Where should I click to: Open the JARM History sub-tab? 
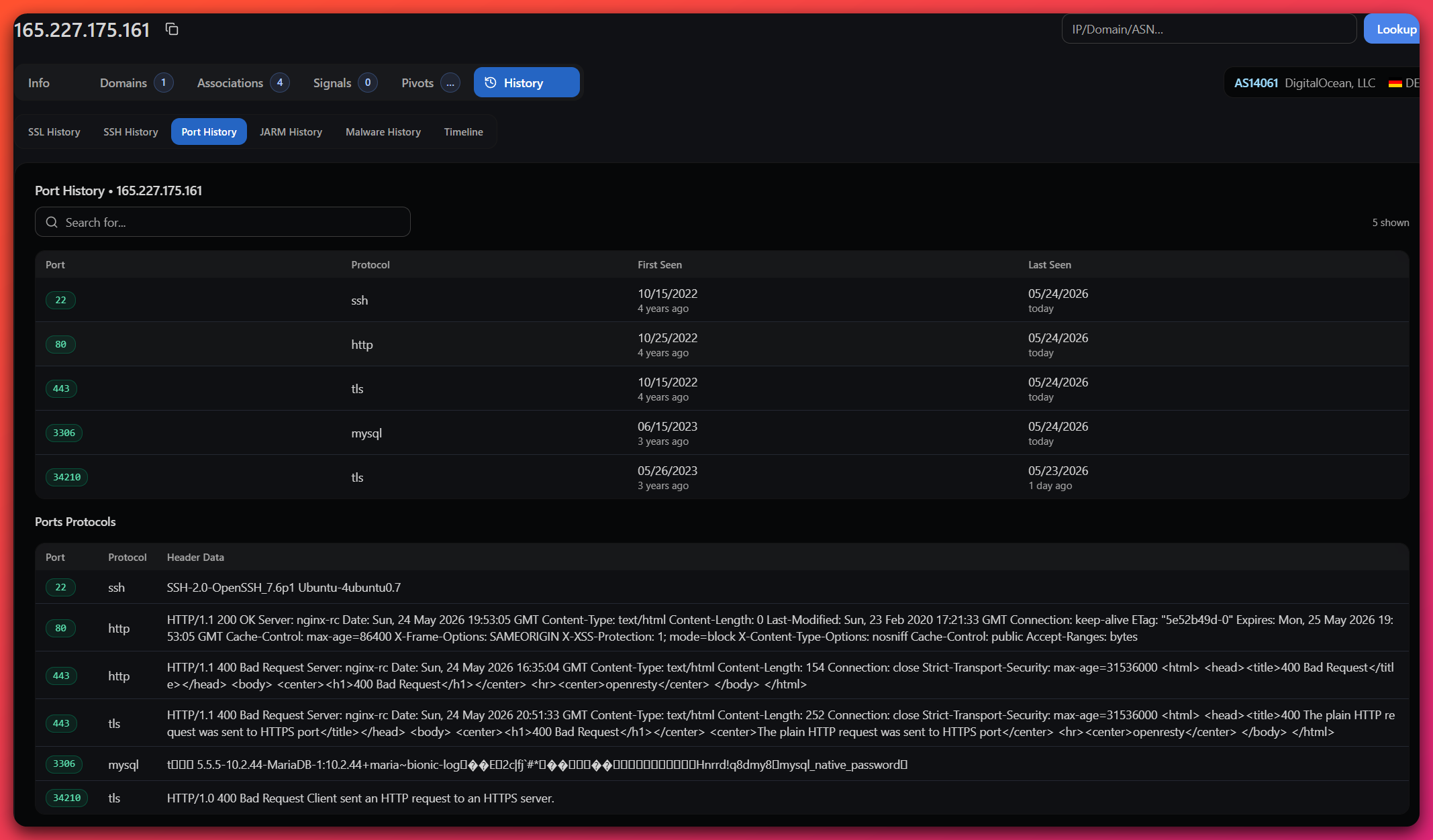291,132
